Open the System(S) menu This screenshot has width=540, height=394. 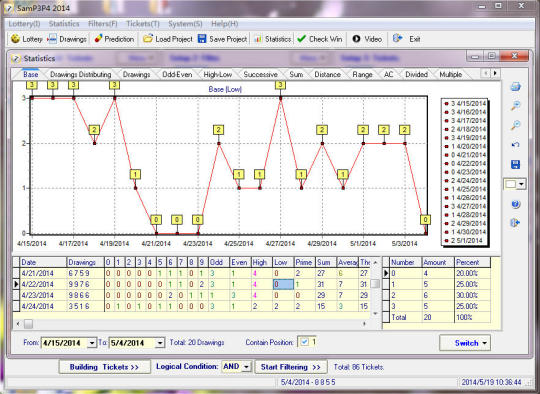185,24
